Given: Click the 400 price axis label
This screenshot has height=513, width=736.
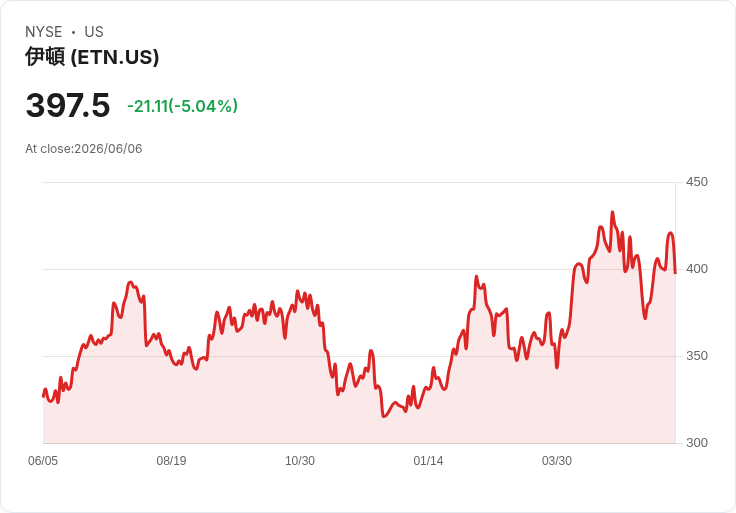Looking at the screenshot, I should (697, 269).
